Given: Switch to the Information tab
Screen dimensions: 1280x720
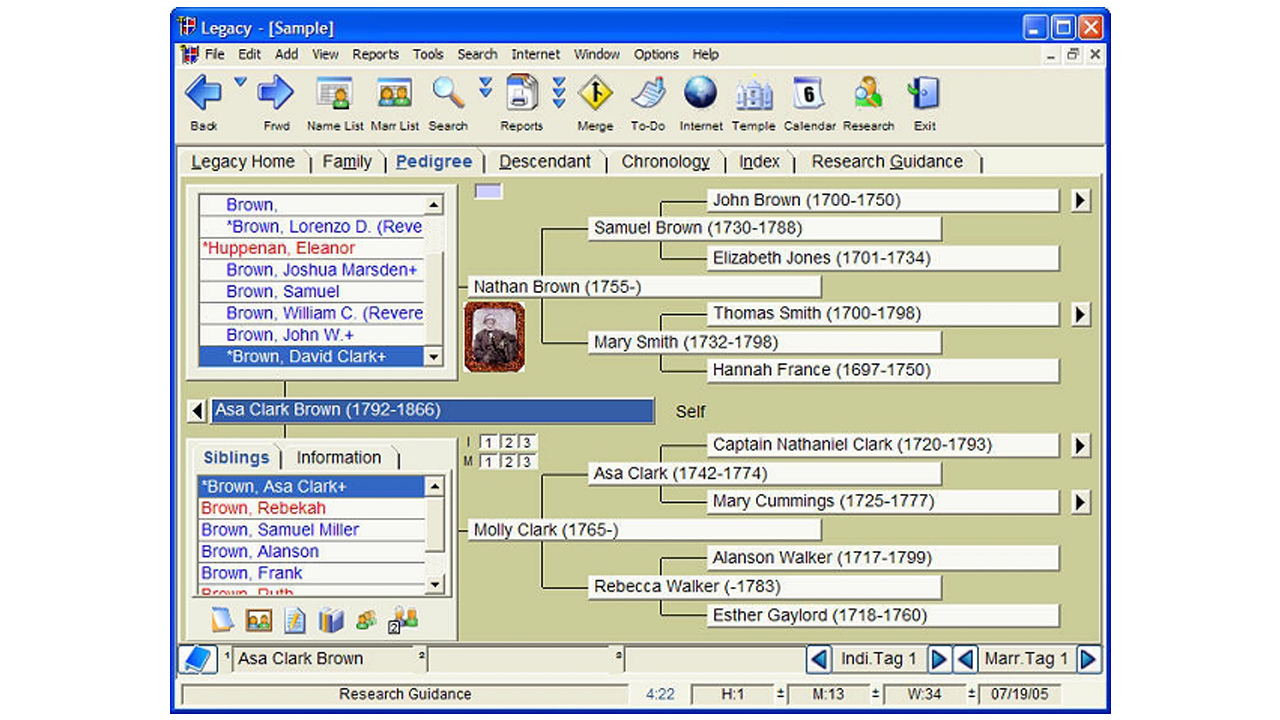Looking at the screenshot, I should [x=339, y=458].
